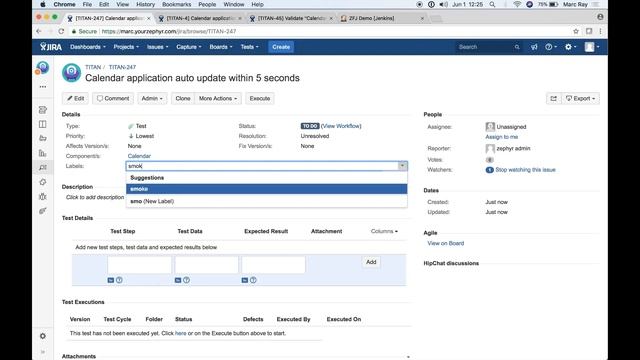Viewport: 640px width, 360px height.
Task: Click the View Workflow link
Action: coord(341,126)
